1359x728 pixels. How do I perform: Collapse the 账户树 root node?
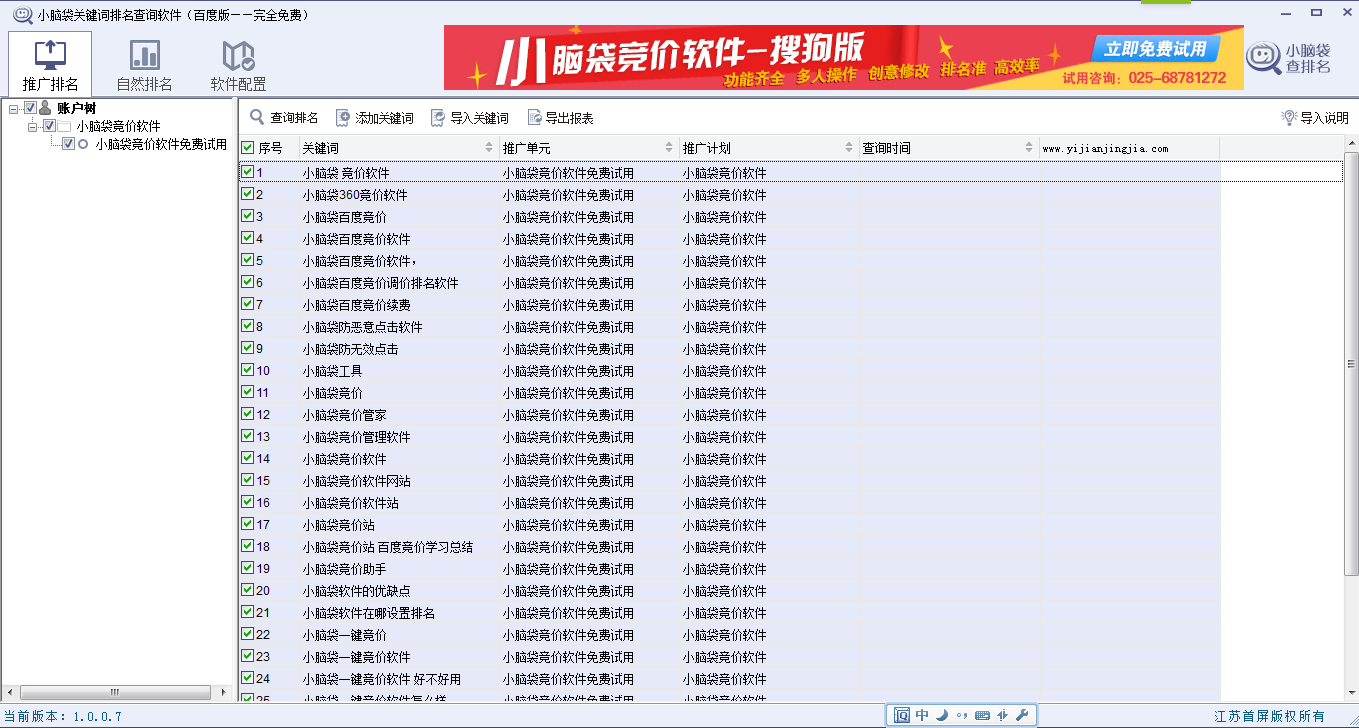[x=13, y=108]
